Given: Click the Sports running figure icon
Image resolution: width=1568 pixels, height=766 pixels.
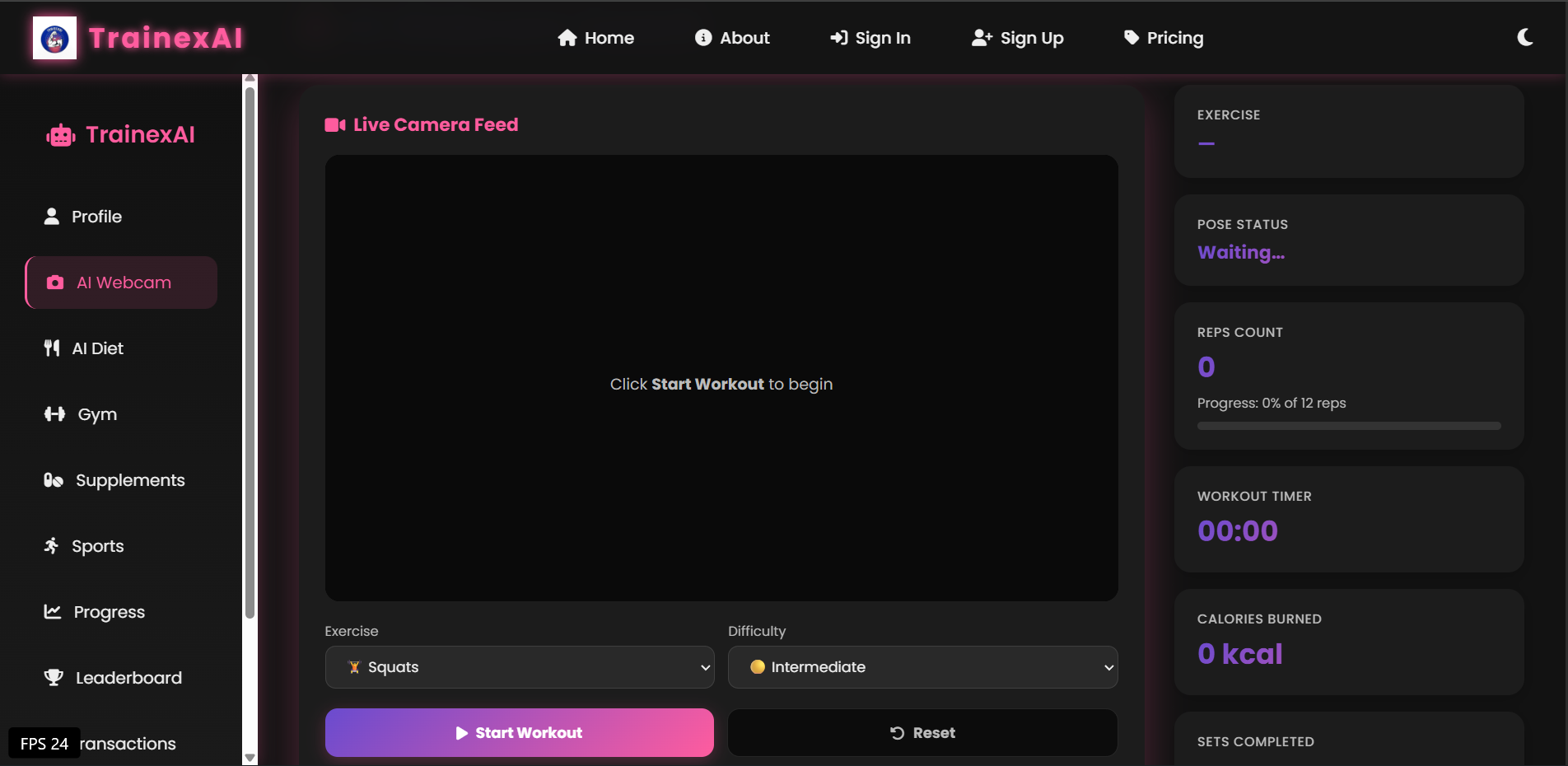Looking at the screenshot, I should [51, 546].
